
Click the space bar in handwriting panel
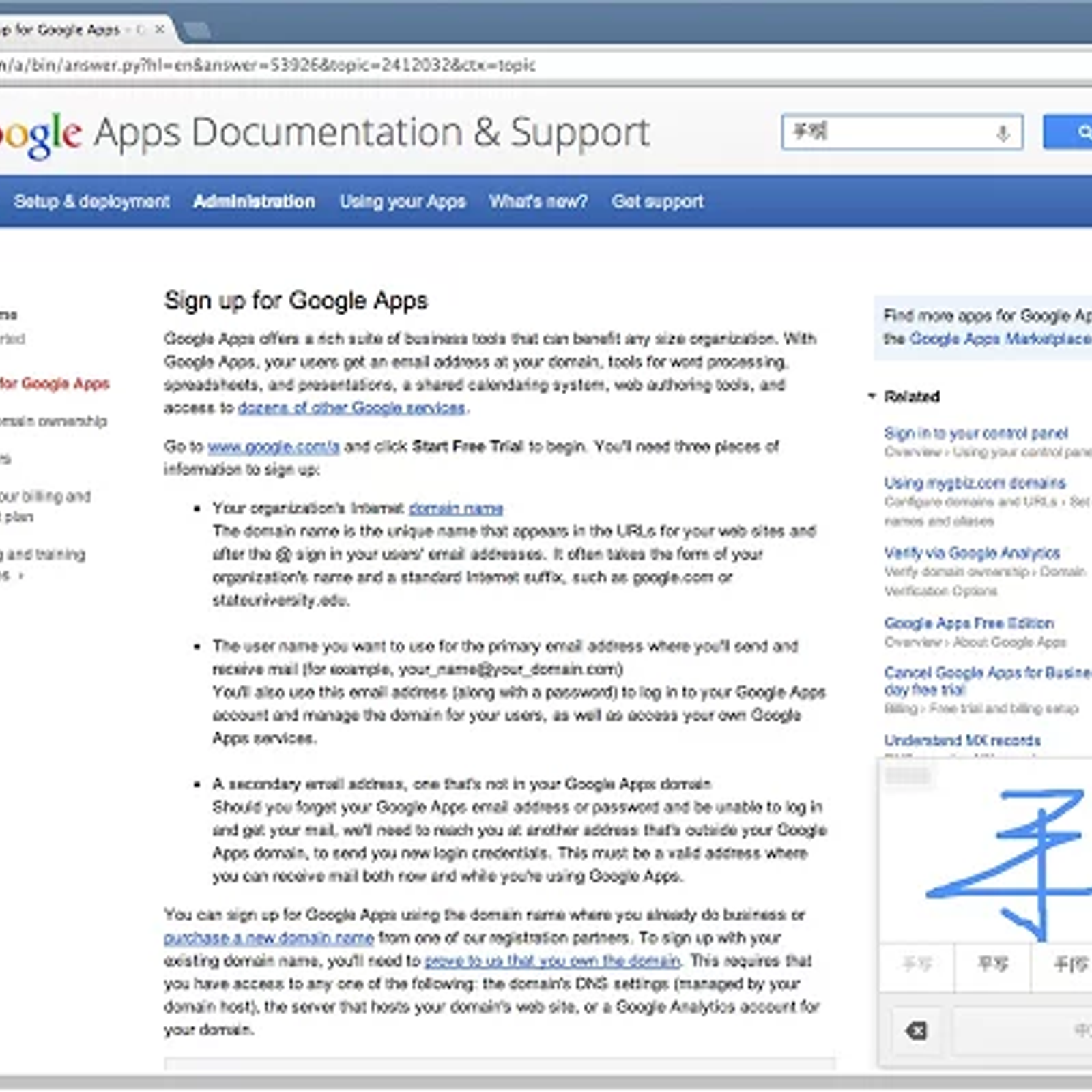click(x=1022, y=1030)
